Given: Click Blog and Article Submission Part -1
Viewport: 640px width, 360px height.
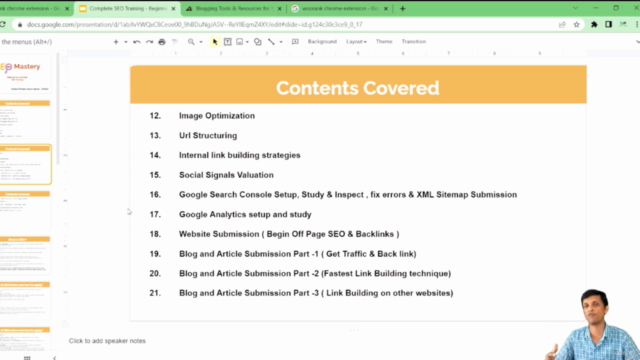Looking at the screenshot, I should coord(298,254).
